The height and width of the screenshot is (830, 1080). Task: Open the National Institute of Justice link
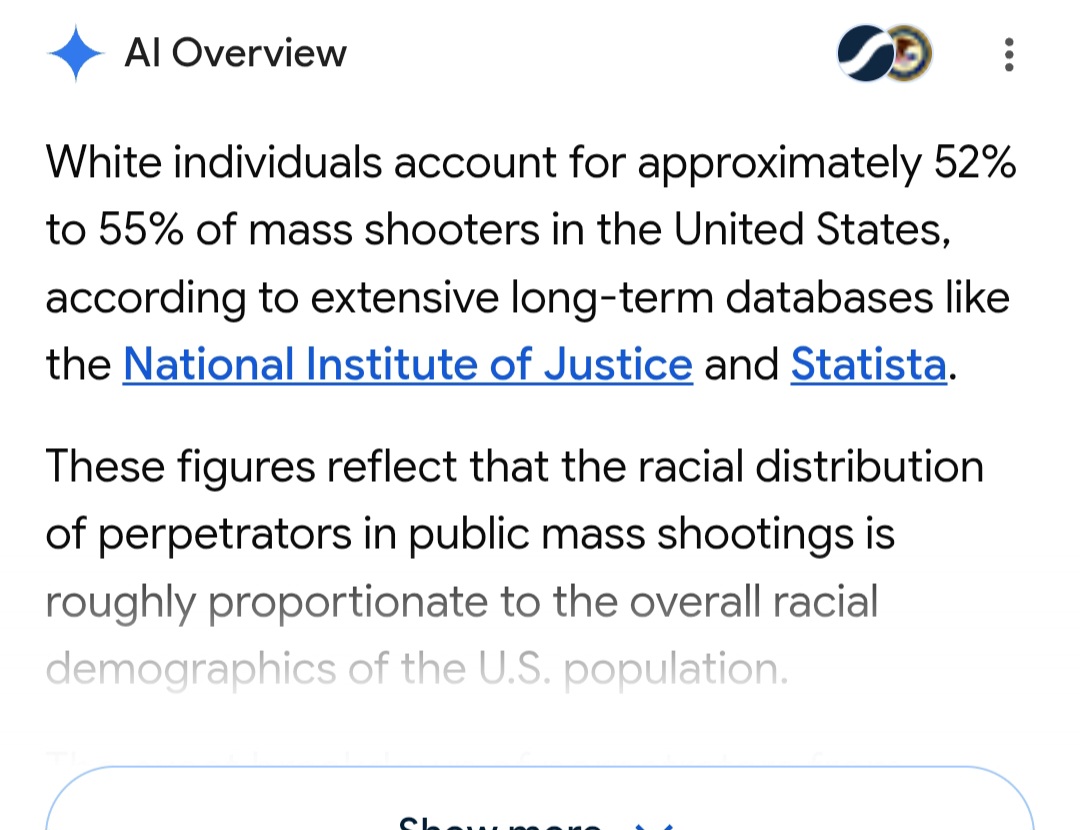point(408,364)
